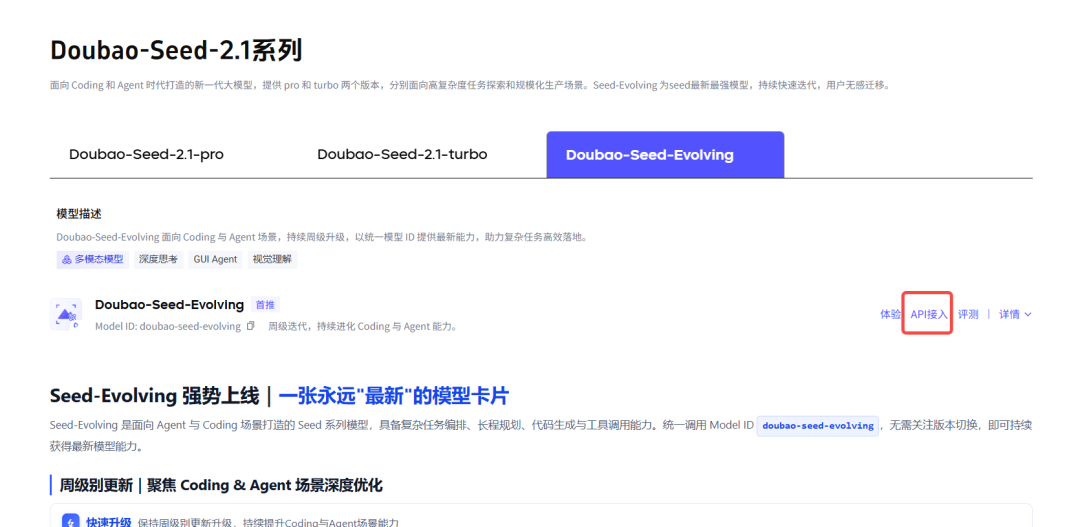
Task: Switch to the Doubao-Seed-2.1-turbo tab
Action: click(x=402, y=155)
